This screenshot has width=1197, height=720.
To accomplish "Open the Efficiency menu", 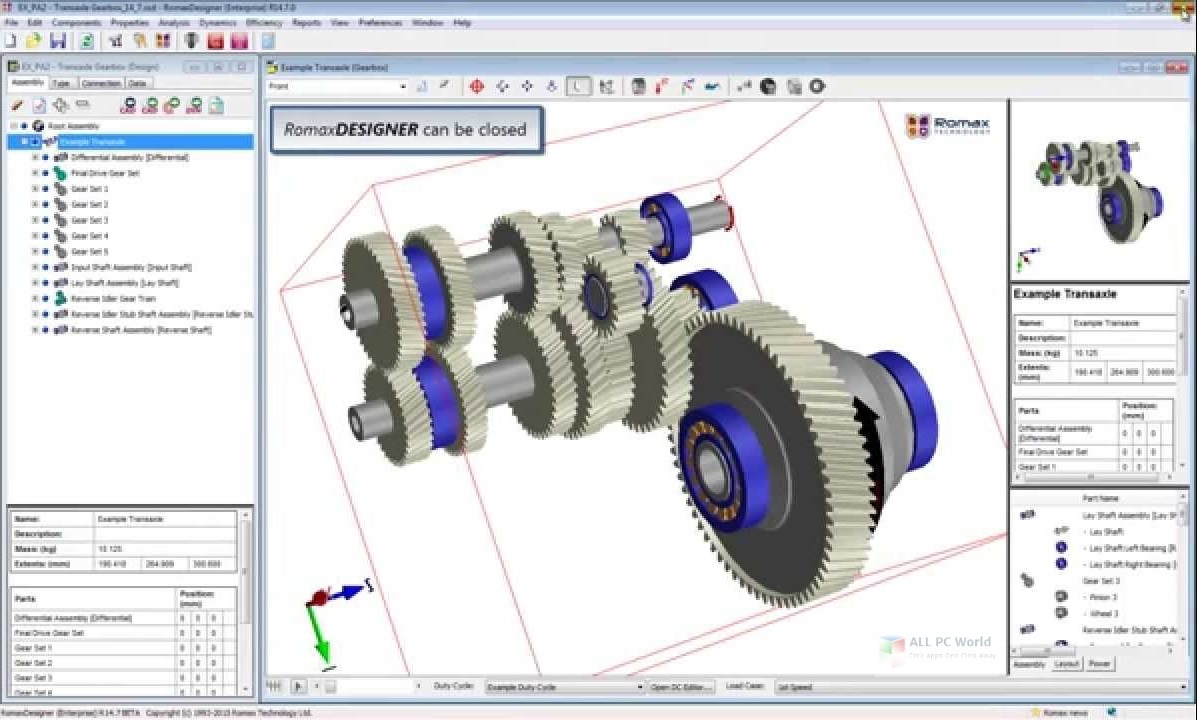I will pyautogui.click(x=264, y=23).
